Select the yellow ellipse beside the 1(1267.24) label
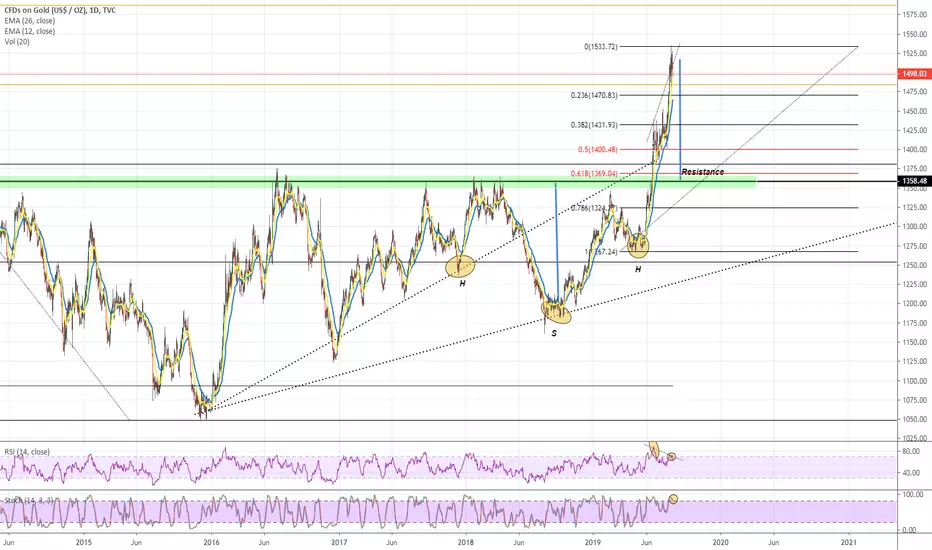This screenshot has width=932, height=550. (x=638, y=245)
